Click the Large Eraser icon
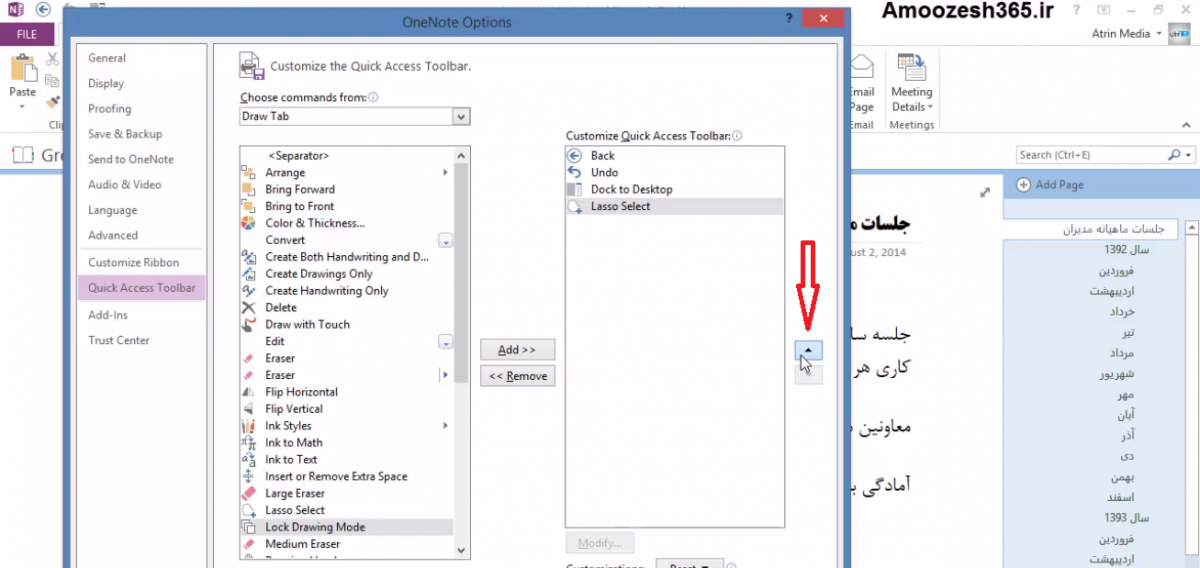 pos(248,493)
